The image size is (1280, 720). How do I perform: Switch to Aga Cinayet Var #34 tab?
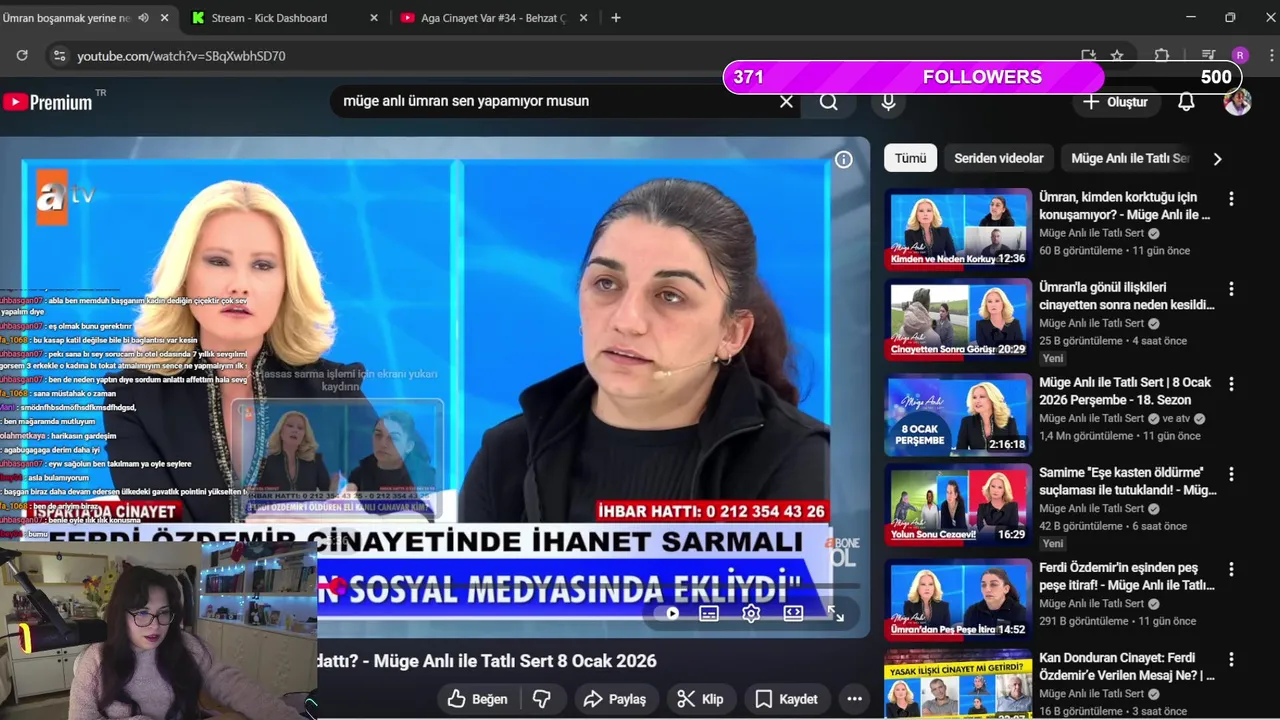(492, 18)
